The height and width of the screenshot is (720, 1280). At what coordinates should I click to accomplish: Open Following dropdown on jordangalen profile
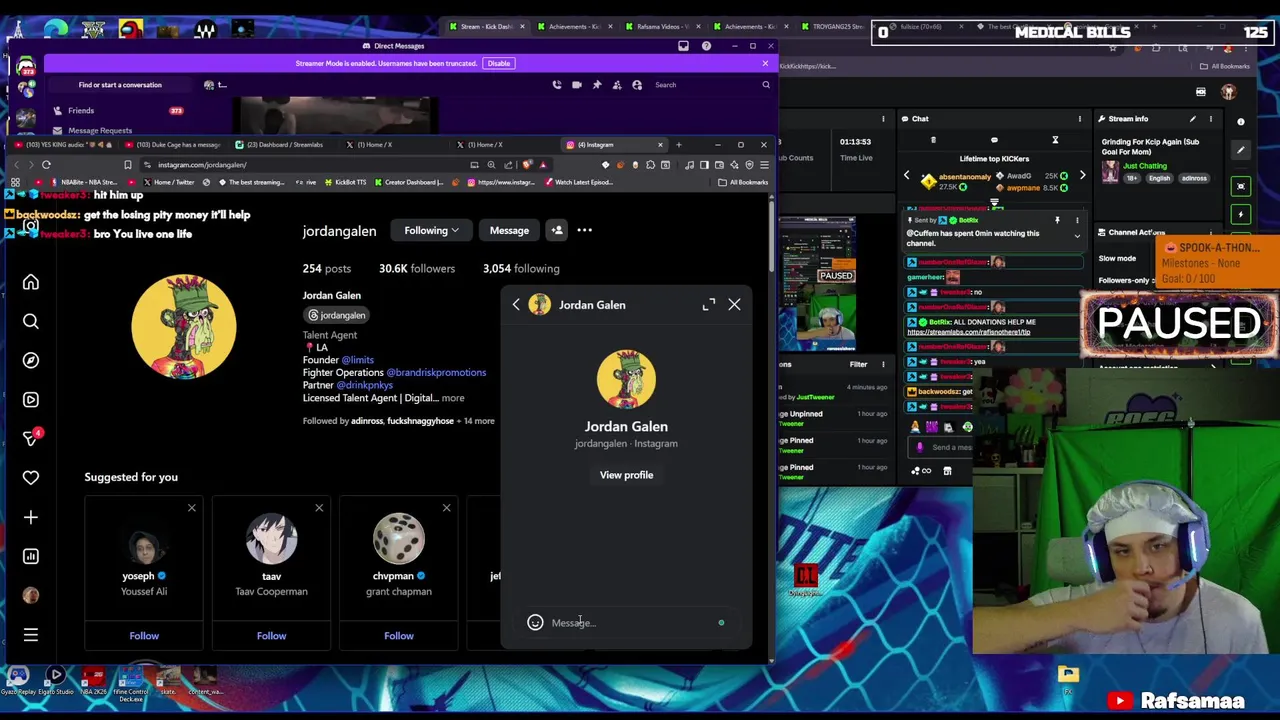[431, 231]
